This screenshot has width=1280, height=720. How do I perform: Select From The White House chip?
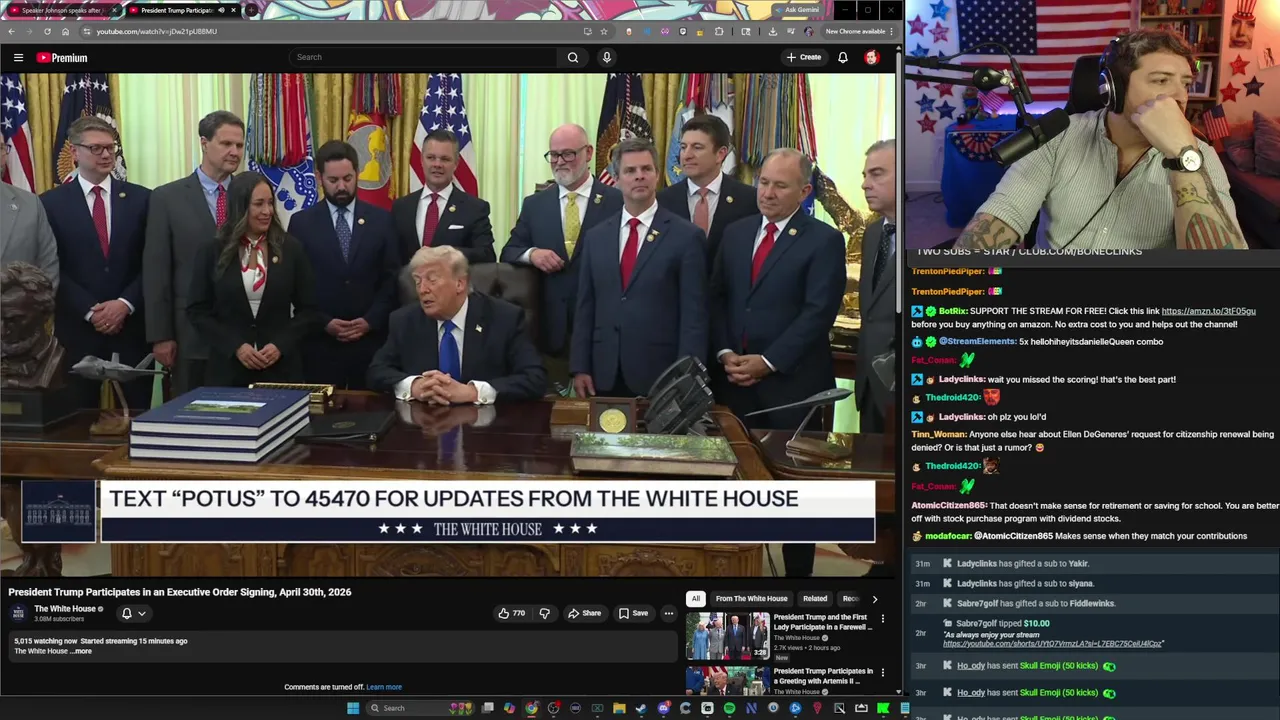click(x=751, y=598)
